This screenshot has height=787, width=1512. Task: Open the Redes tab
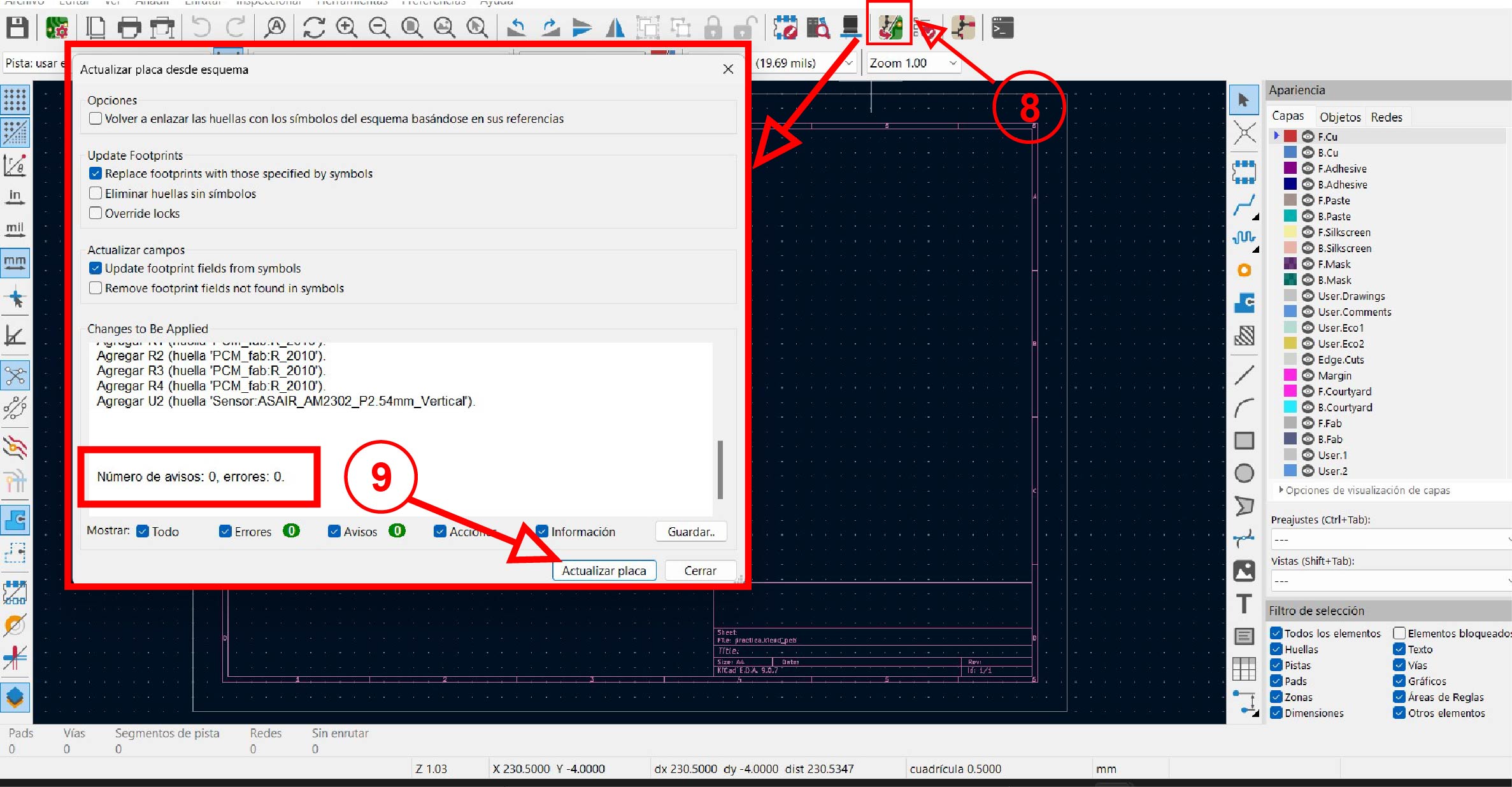pos(1386,117)
